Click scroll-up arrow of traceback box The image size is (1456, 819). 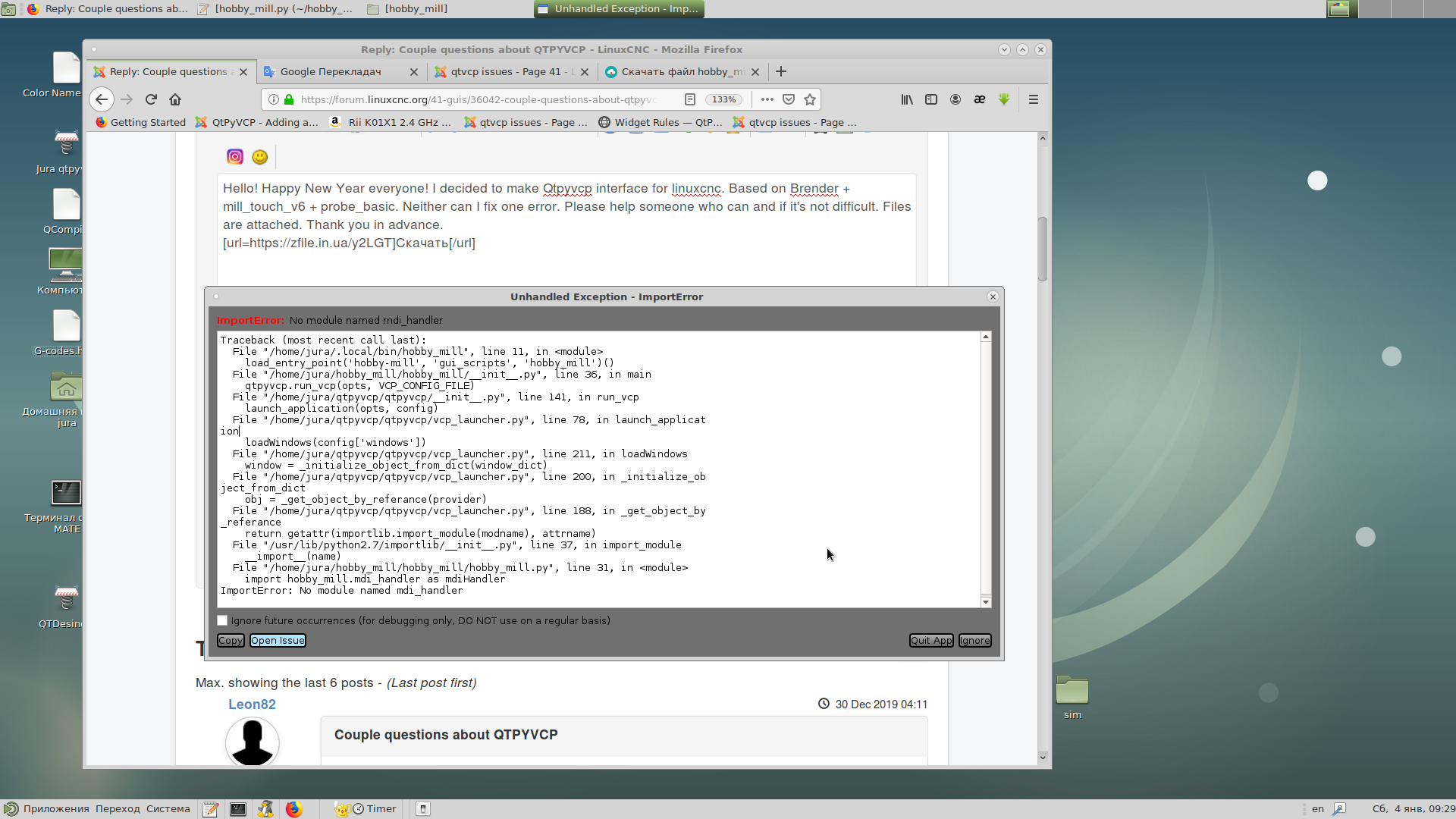(986, 337)
